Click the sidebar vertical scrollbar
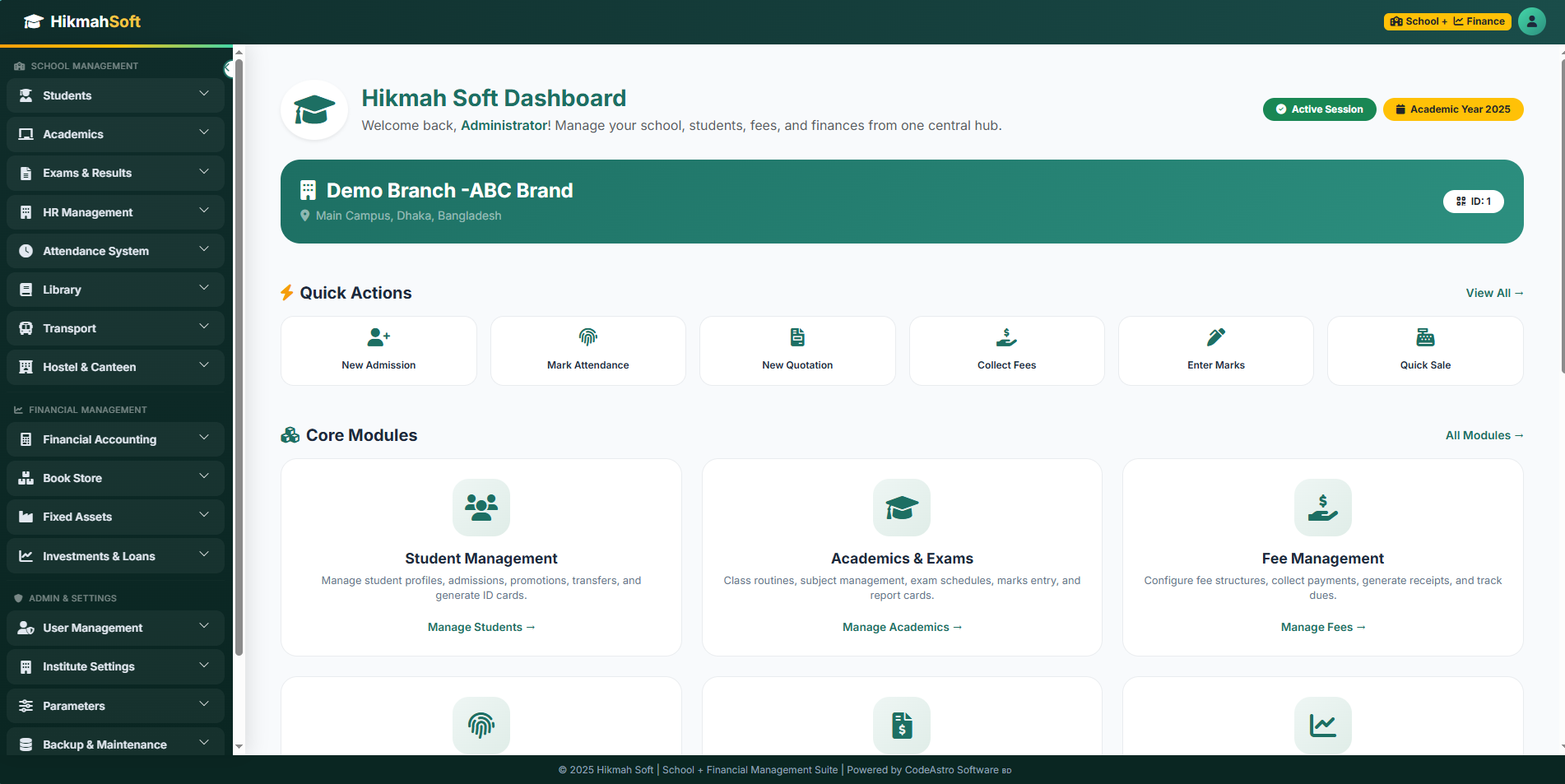 point(239,357)
